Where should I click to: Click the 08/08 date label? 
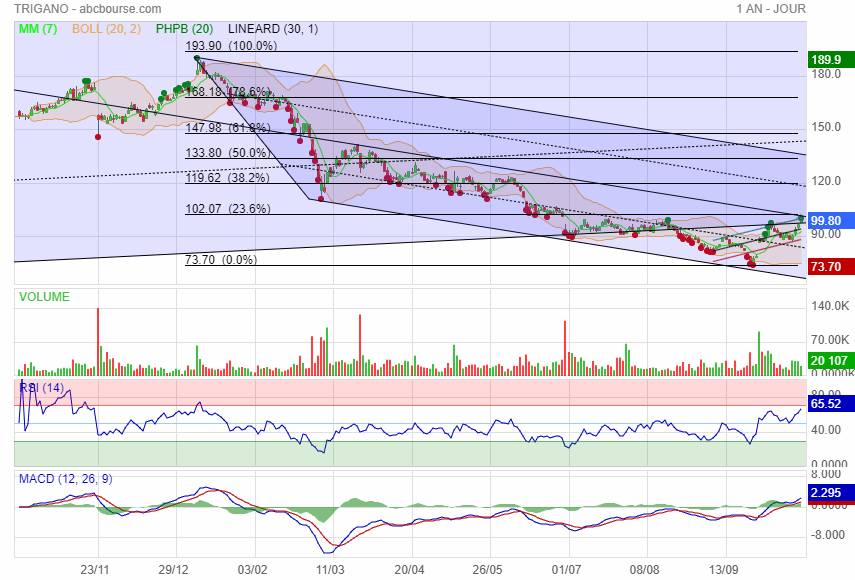pyautogui.click(x=645, y=570)
